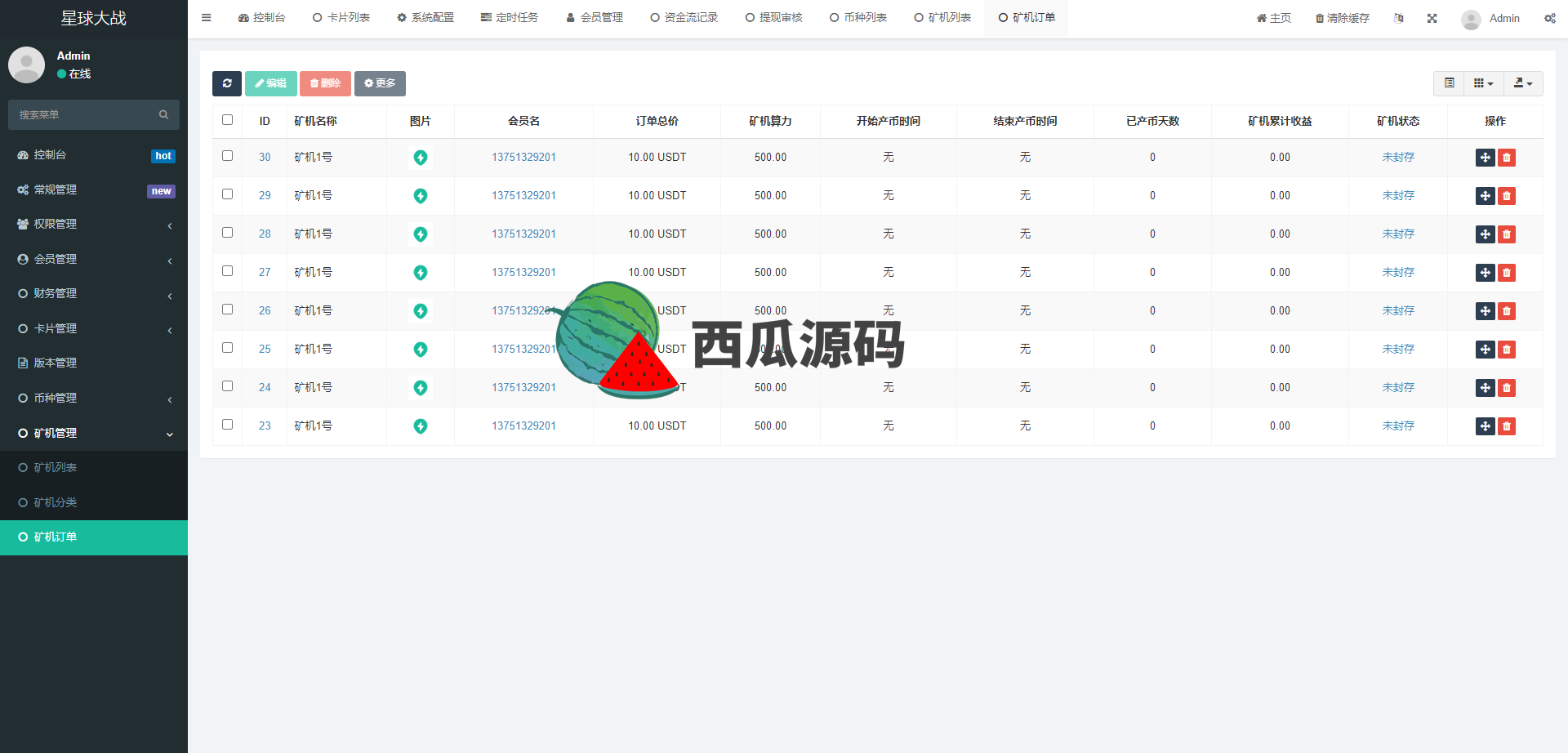
Task: Click delete icon for row 26
Action: 1507,311
